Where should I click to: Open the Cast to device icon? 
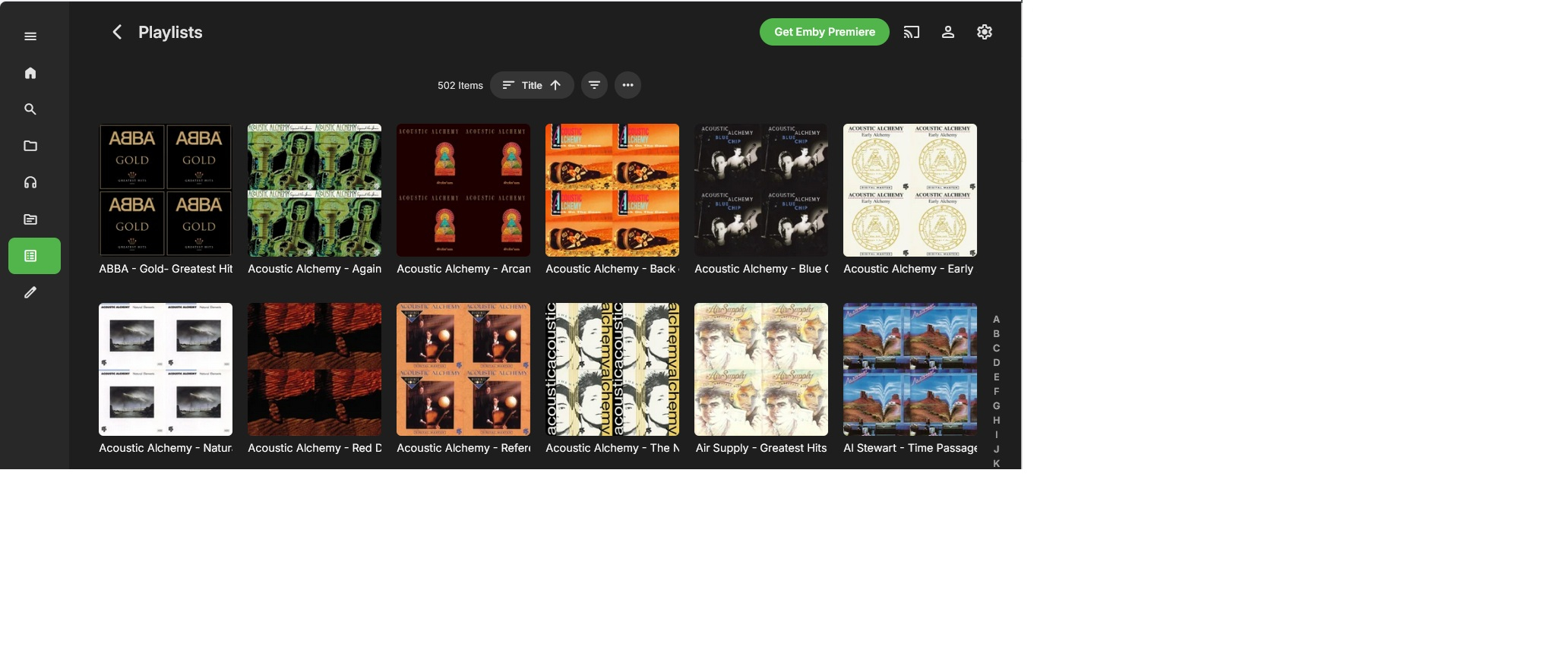[912, 32]
